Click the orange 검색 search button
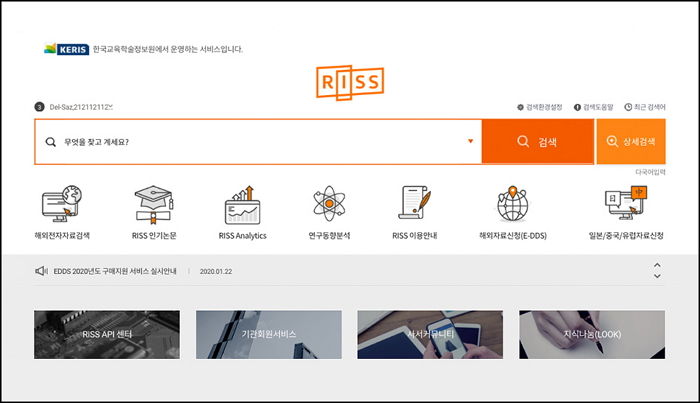 (x=538, y=141)
